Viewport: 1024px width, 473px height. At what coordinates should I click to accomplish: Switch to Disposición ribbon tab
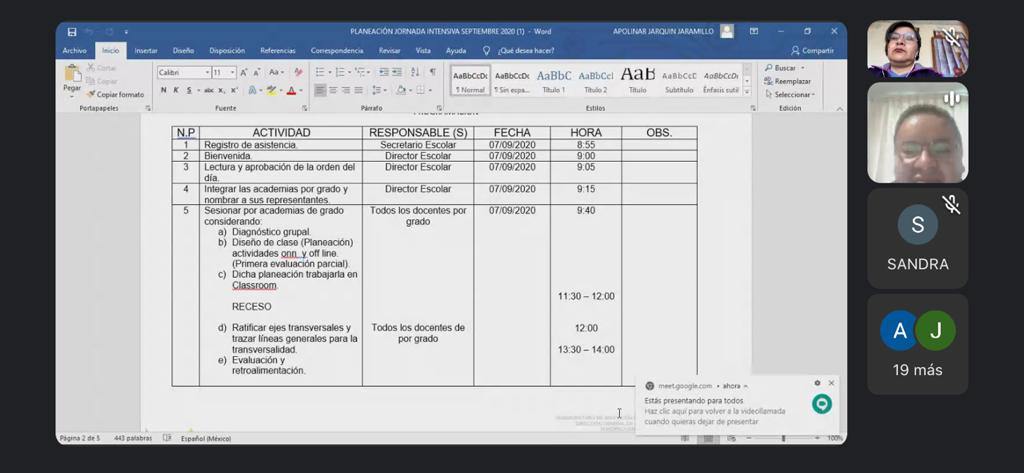(227, 50)
